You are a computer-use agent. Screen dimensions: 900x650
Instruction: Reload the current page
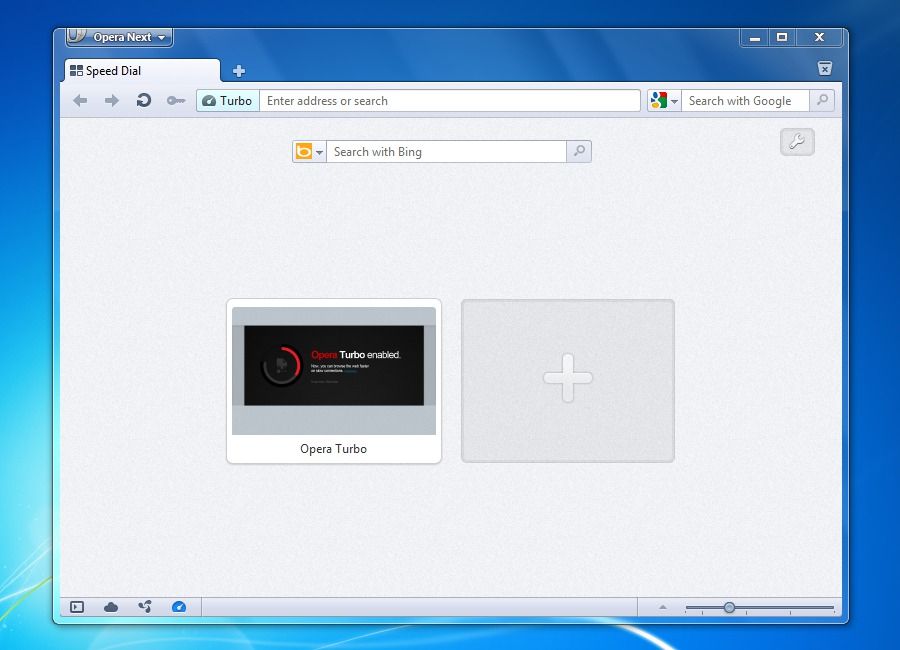click(145, 100)
